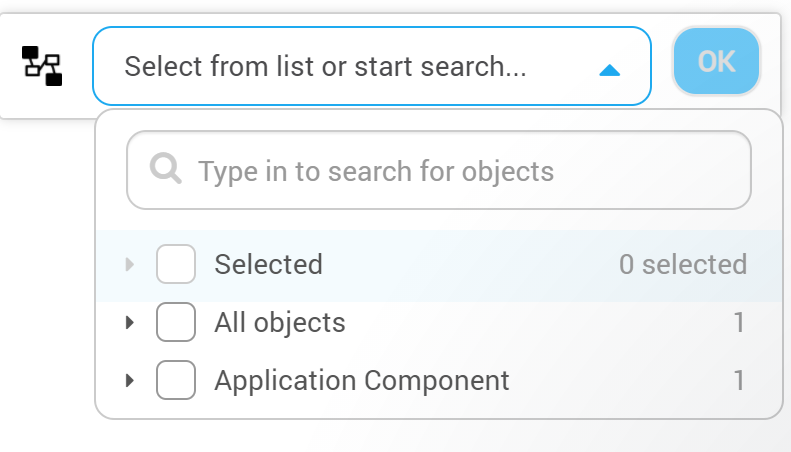Image resolution: width=791 pixels, height=452 pixels.
Task: Expand the Application Component tree node
Action: (x=130, y=380)
